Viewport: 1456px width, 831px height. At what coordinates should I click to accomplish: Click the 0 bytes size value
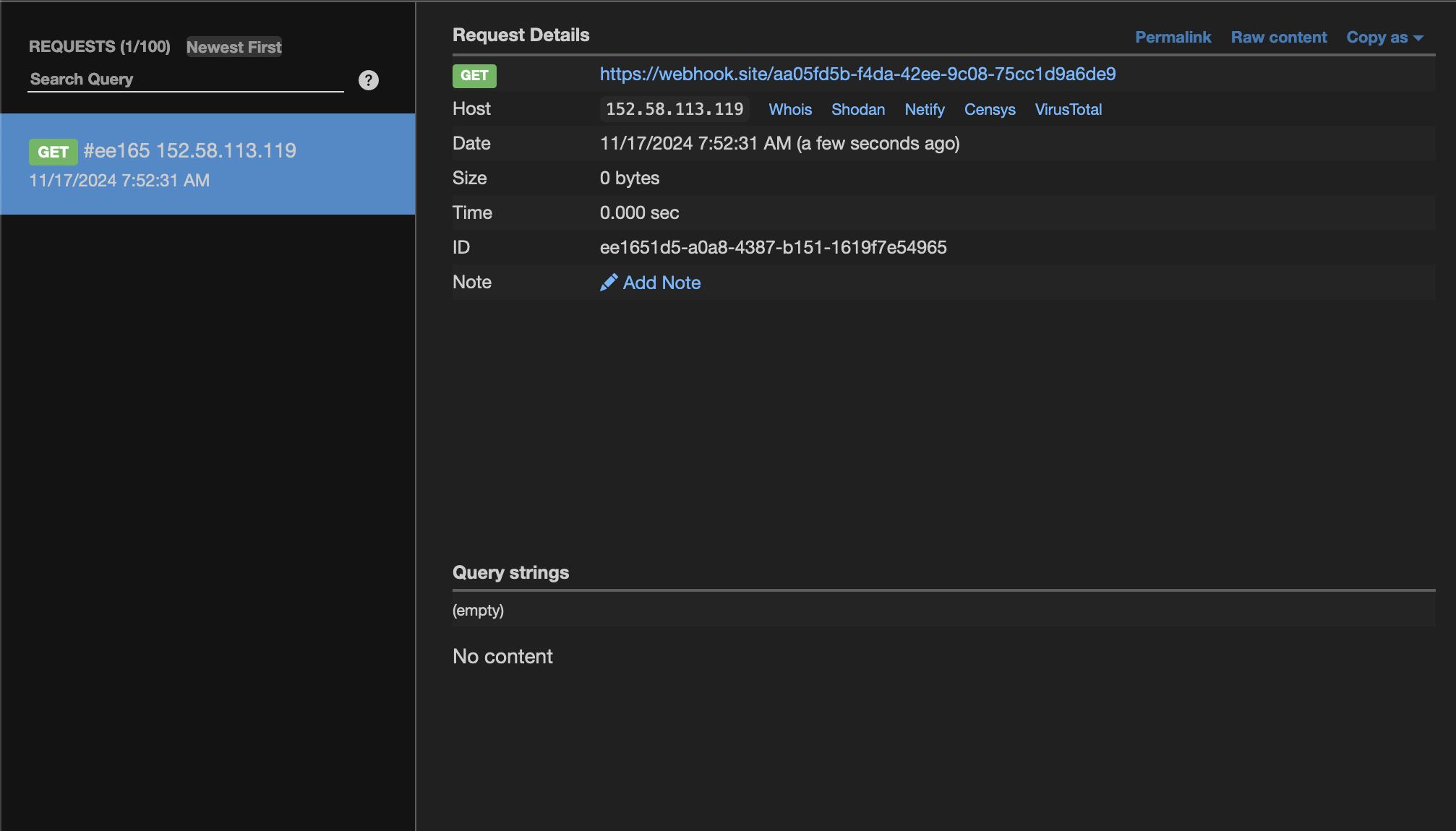pyautogui.click(x=630, y=178)
